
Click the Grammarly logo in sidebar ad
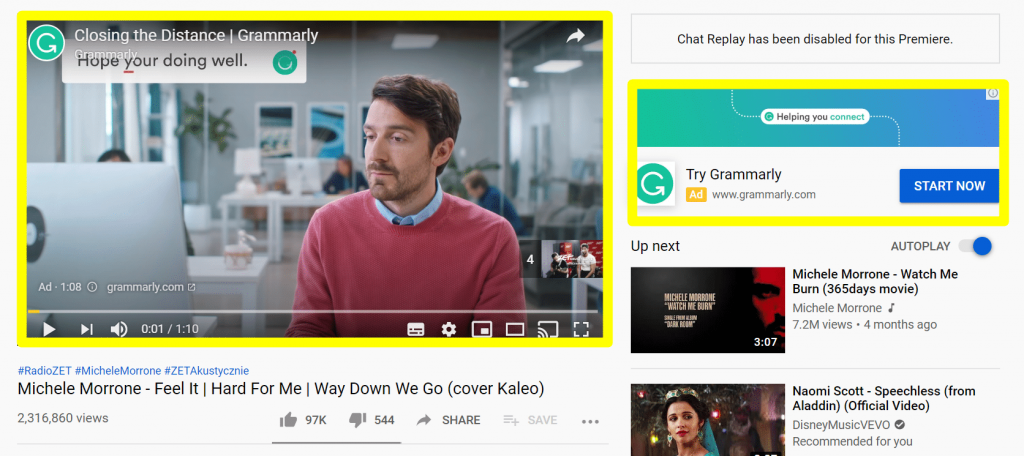(655, 186)
